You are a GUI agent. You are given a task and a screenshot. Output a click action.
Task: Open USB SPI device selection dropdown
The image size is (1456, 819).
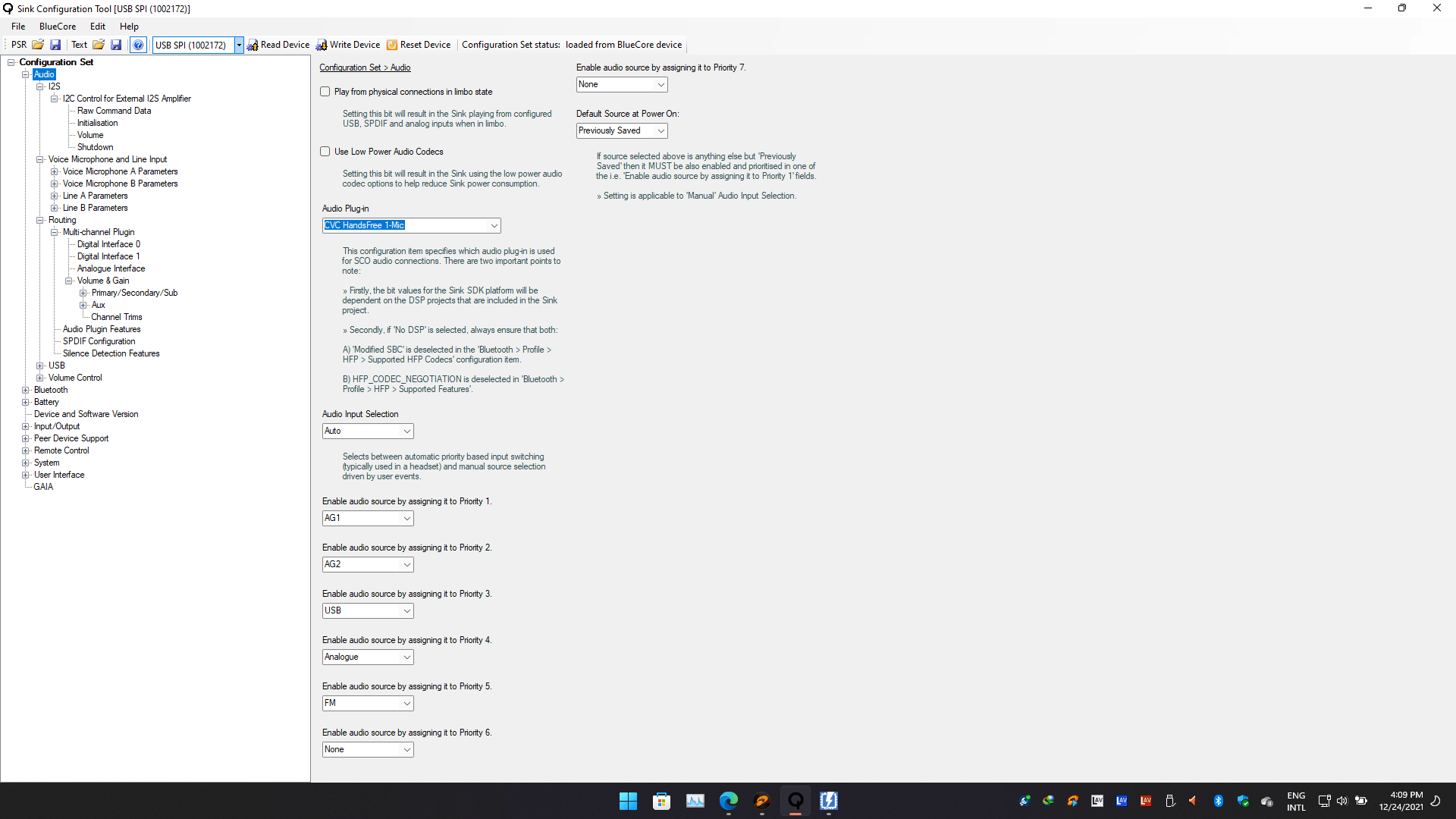click(x=239, y=45)
